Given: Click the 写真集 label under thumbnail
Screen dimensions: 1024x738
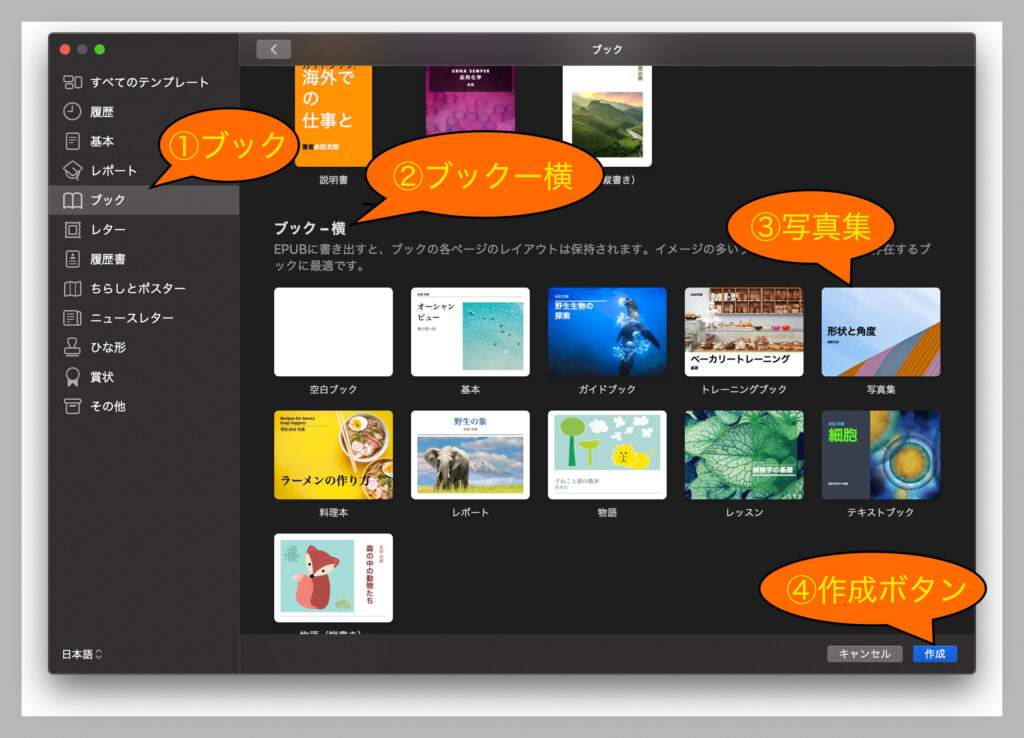Looking at the screenshot, I should (x=881, y=389).
